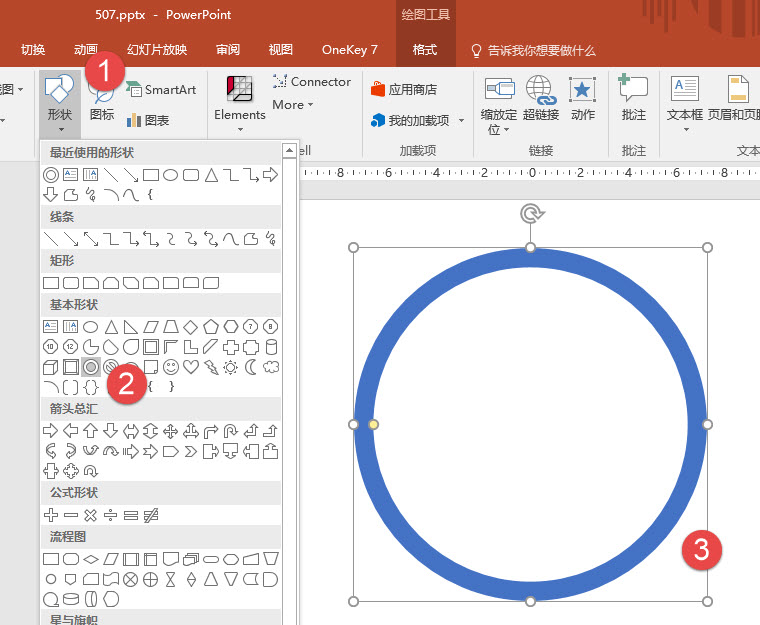
Task: Select the flowchart summing junction shape
Action: pos(130,579)
